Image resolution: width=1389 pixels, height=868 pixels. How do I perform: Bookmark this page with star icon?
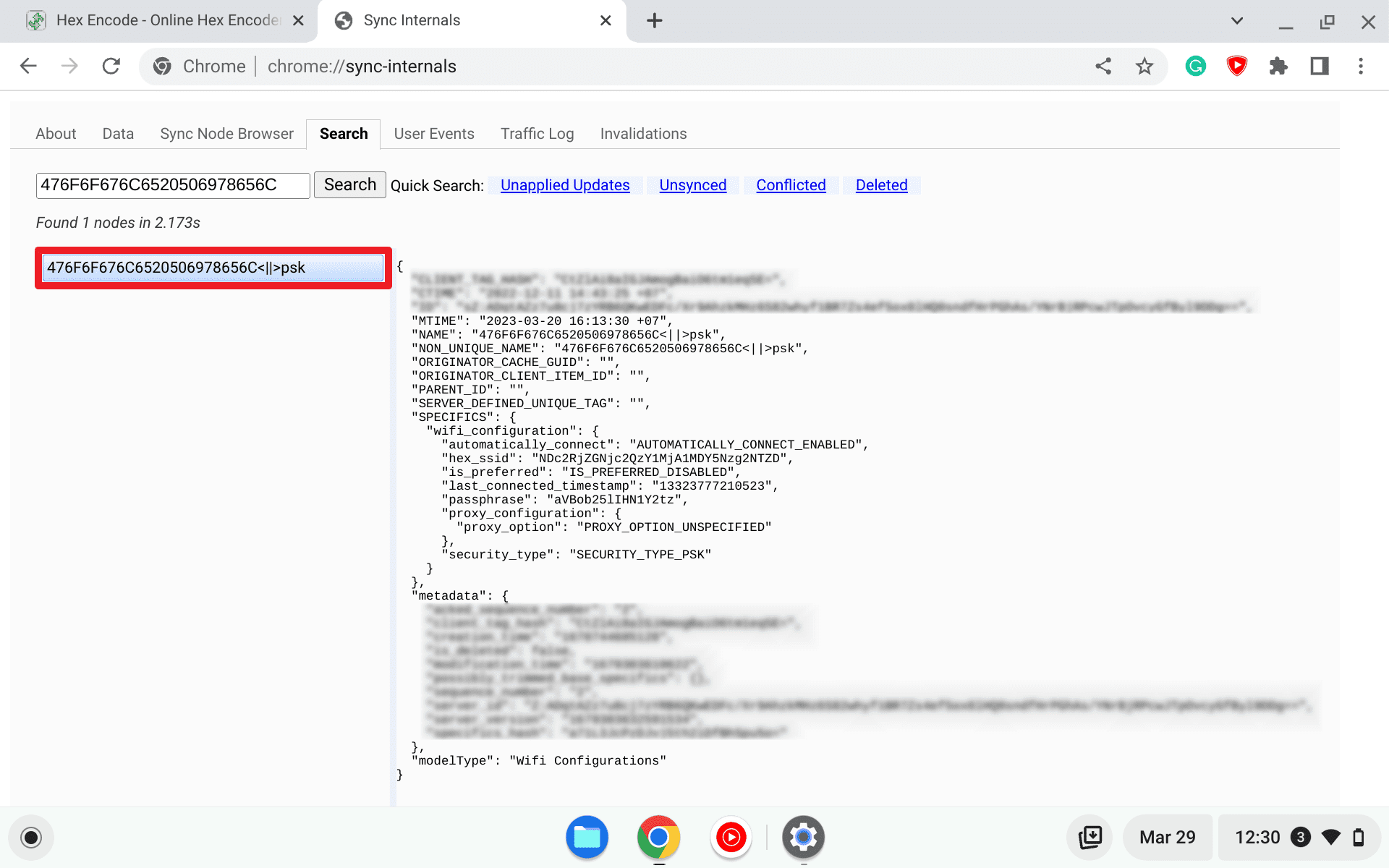tap(1144, 66)
